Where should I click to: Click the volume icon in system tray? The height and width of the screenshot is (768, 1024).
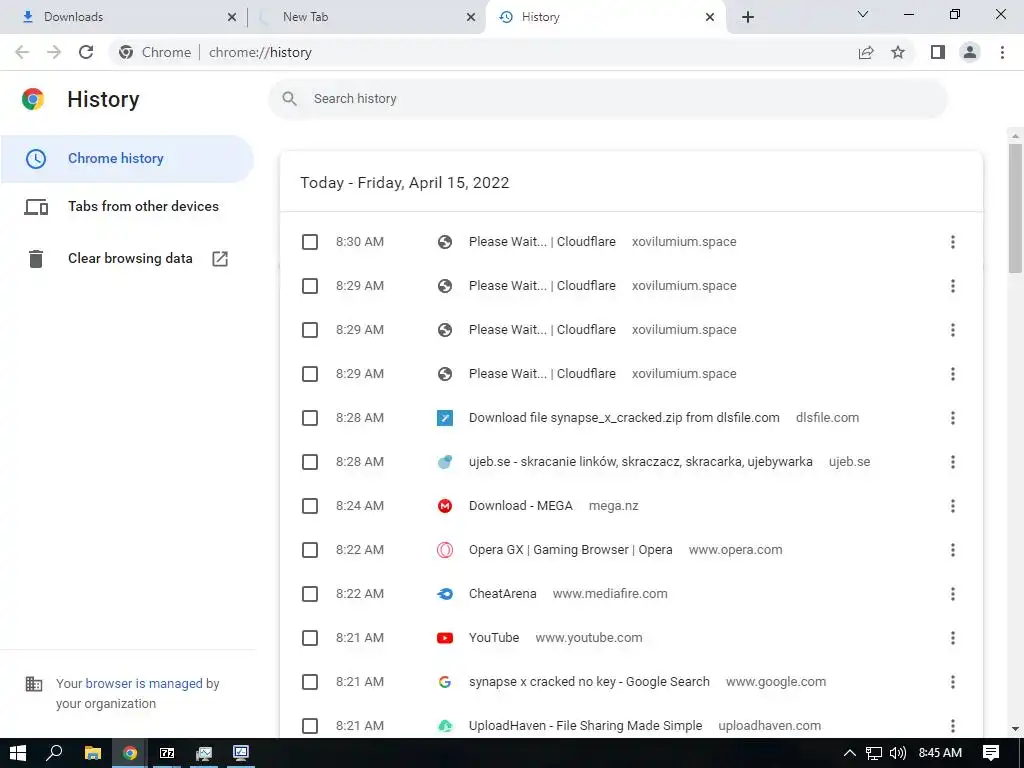coord(898,753)
